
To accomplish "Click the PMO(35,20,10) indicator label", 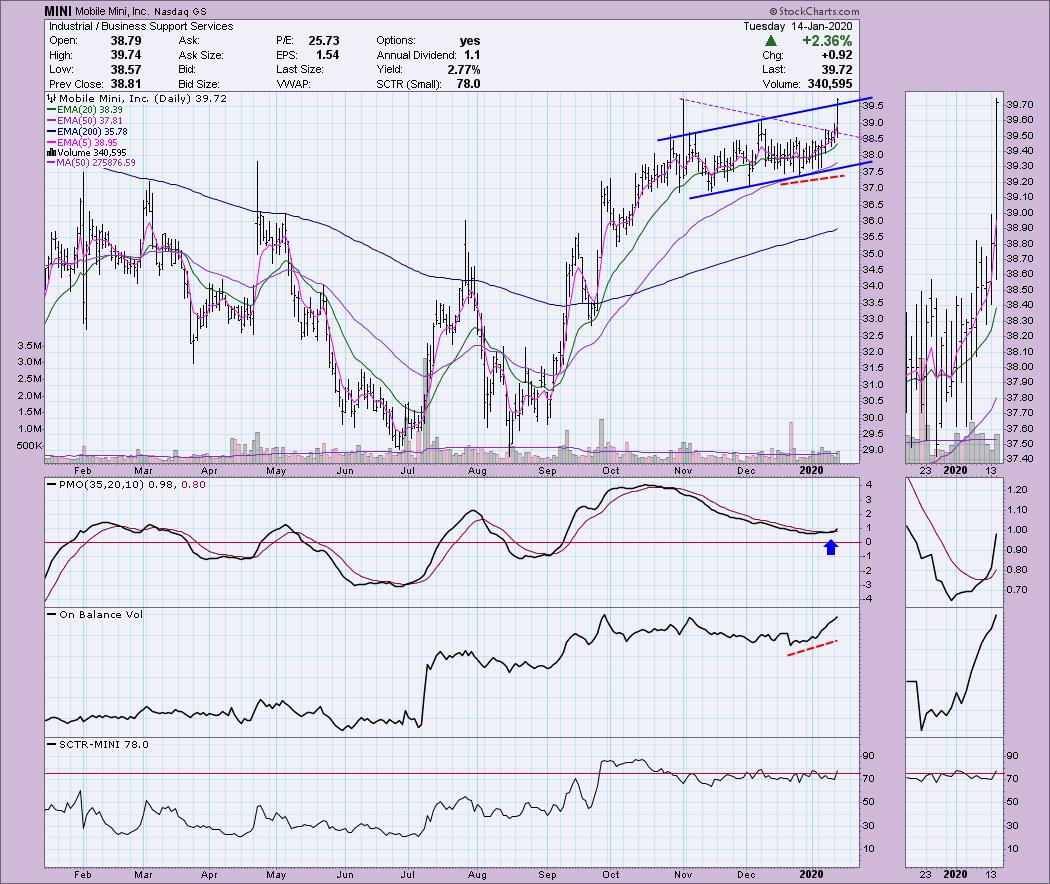I will pyautogui.click(x=125, y=484).
